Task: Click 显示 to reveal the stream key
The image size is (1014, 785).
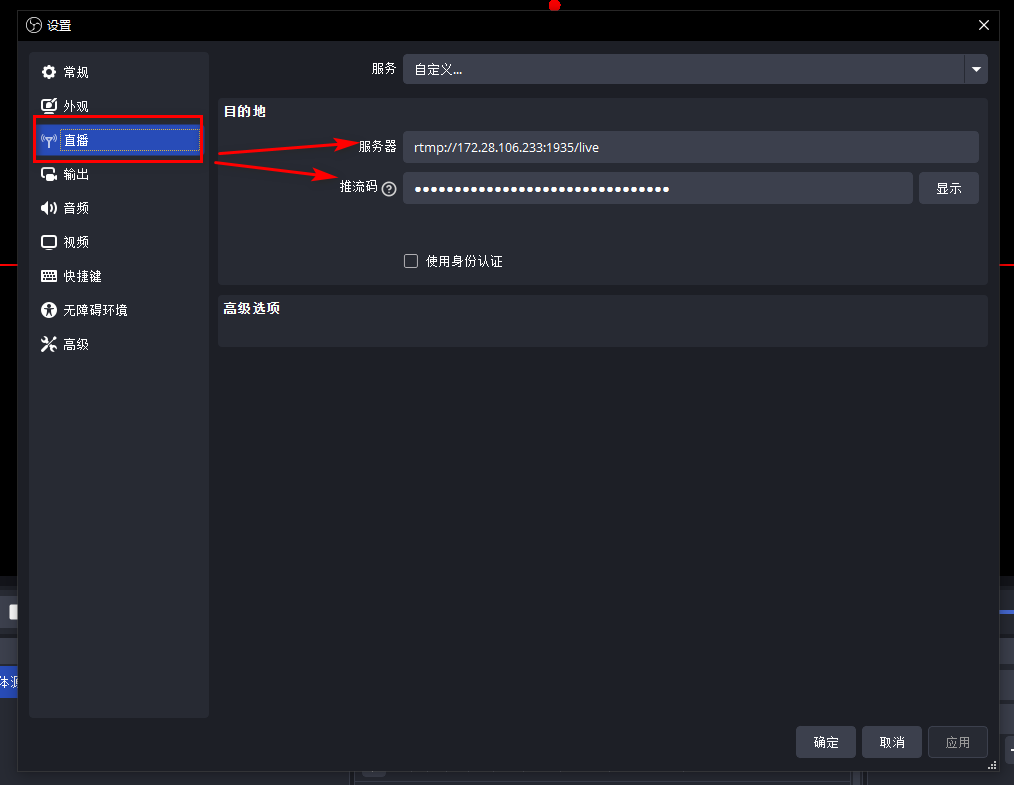Action: 949,188
